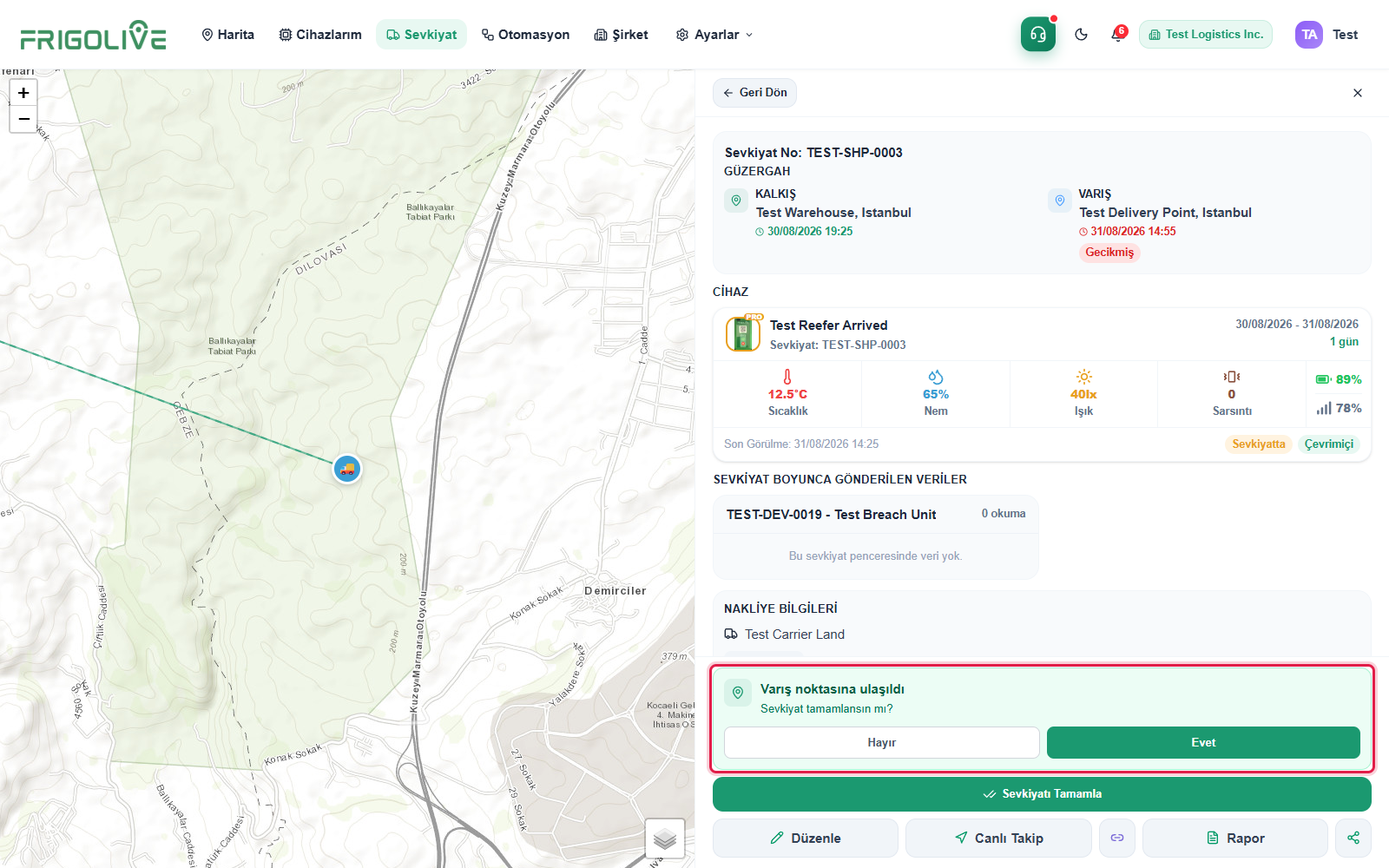Viewport: 1389px width, 868px height.
Task: Open notifications bell
Action: click(x=1118, y=35)
